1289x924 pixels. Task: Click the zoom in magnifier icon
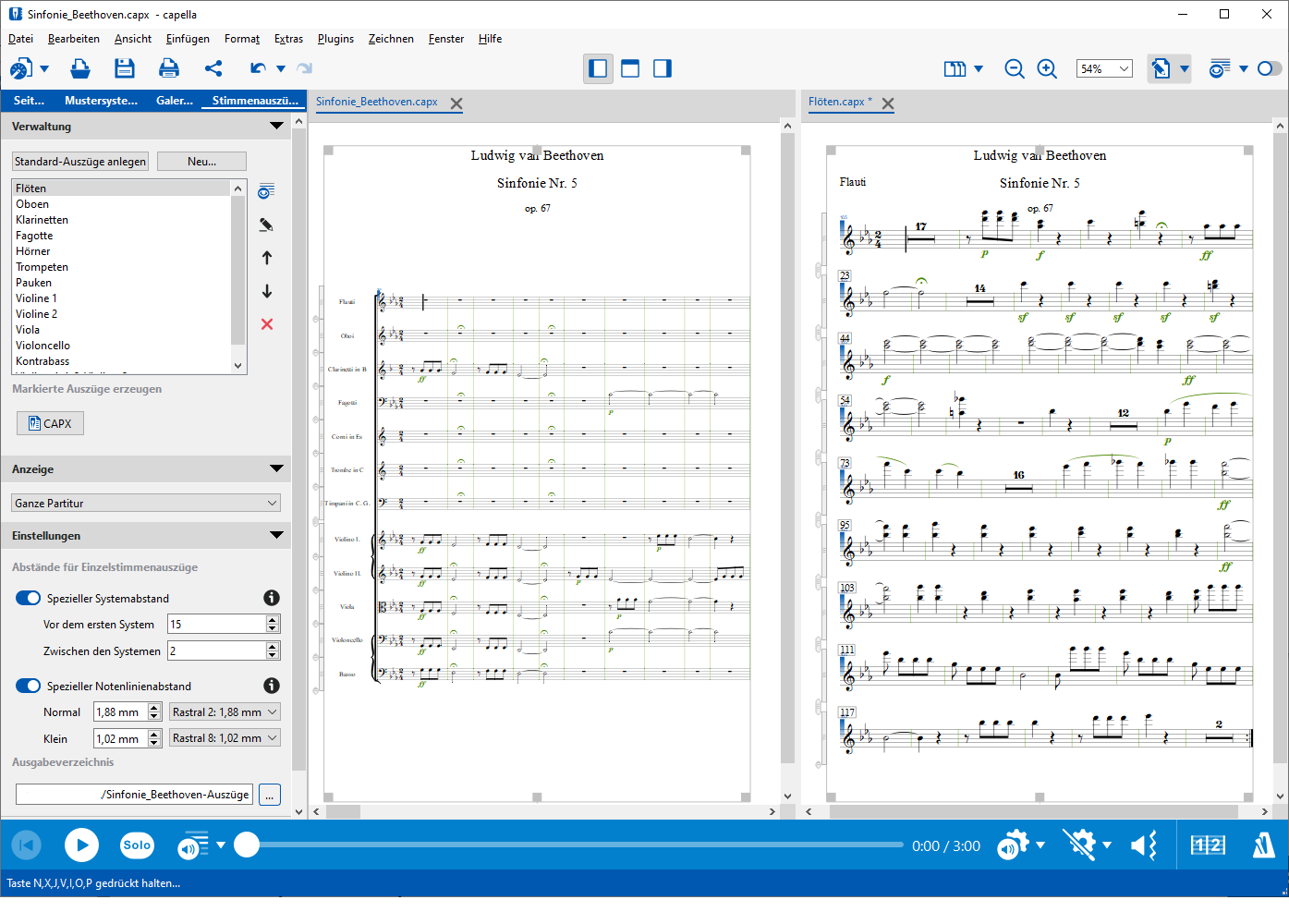[x=1047, y=69]
